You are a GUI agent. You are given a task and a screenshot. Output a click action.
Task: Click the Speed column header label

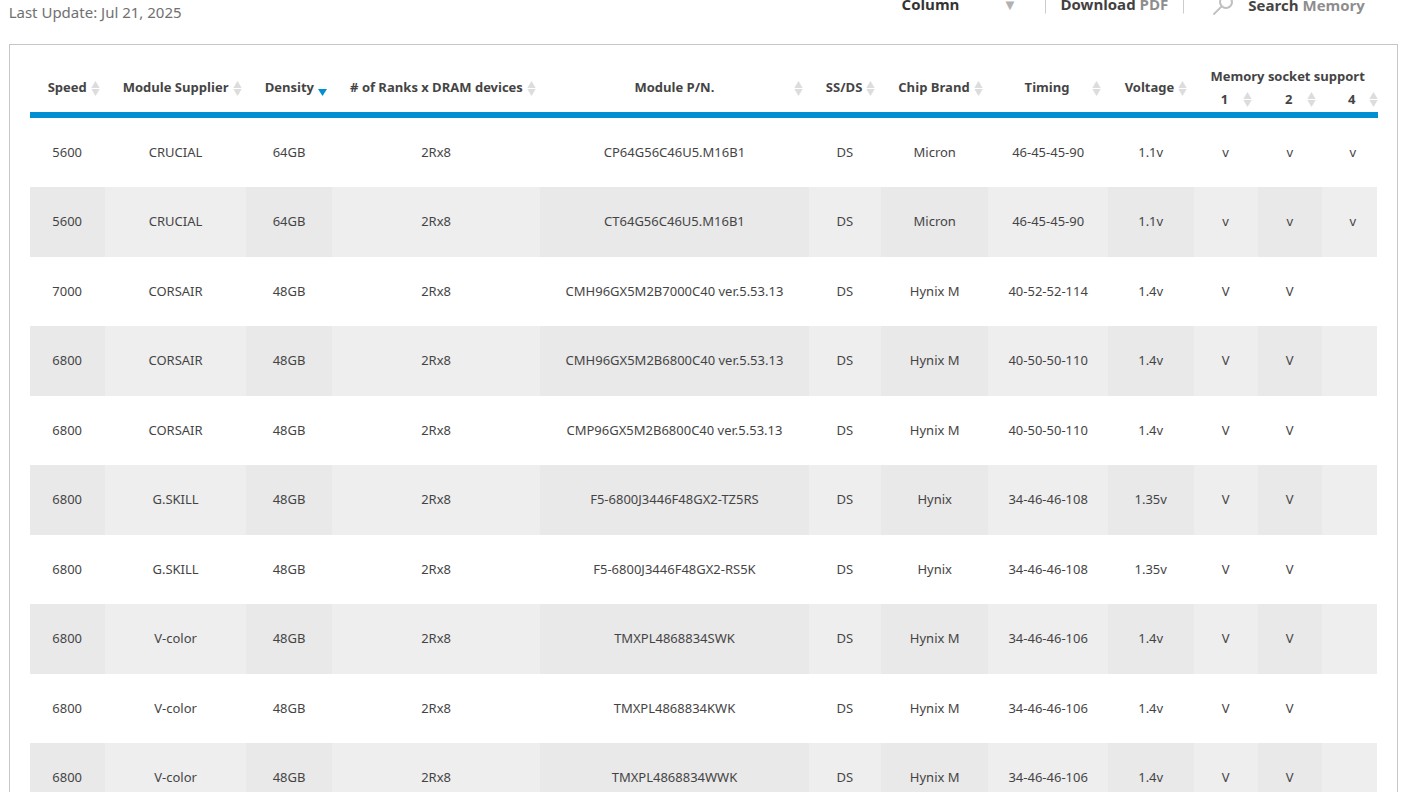(67, 88)
